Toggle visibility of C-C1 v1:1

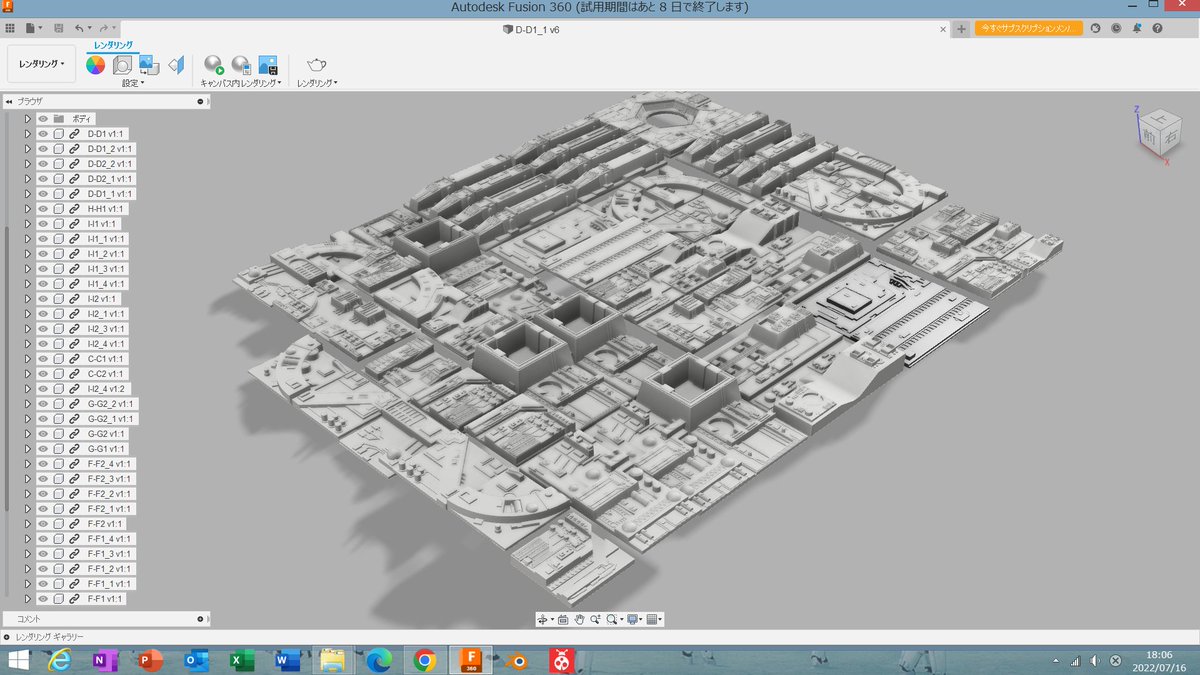pyautogui.click(x=43, y=358)
